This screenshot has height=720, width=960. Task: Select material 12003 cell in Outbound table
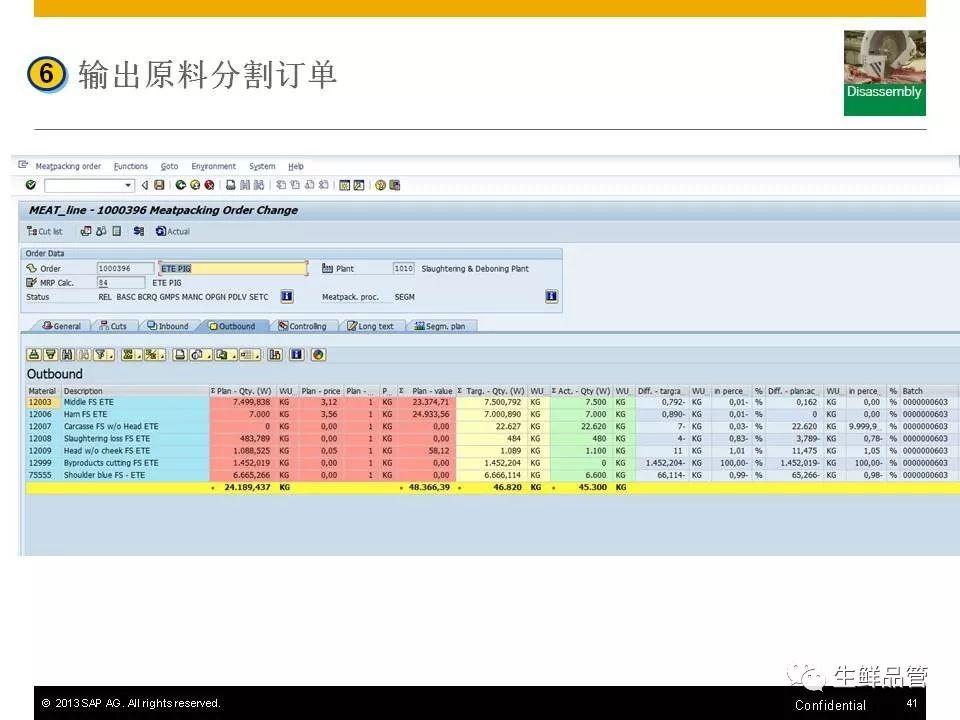coord(41,402)
